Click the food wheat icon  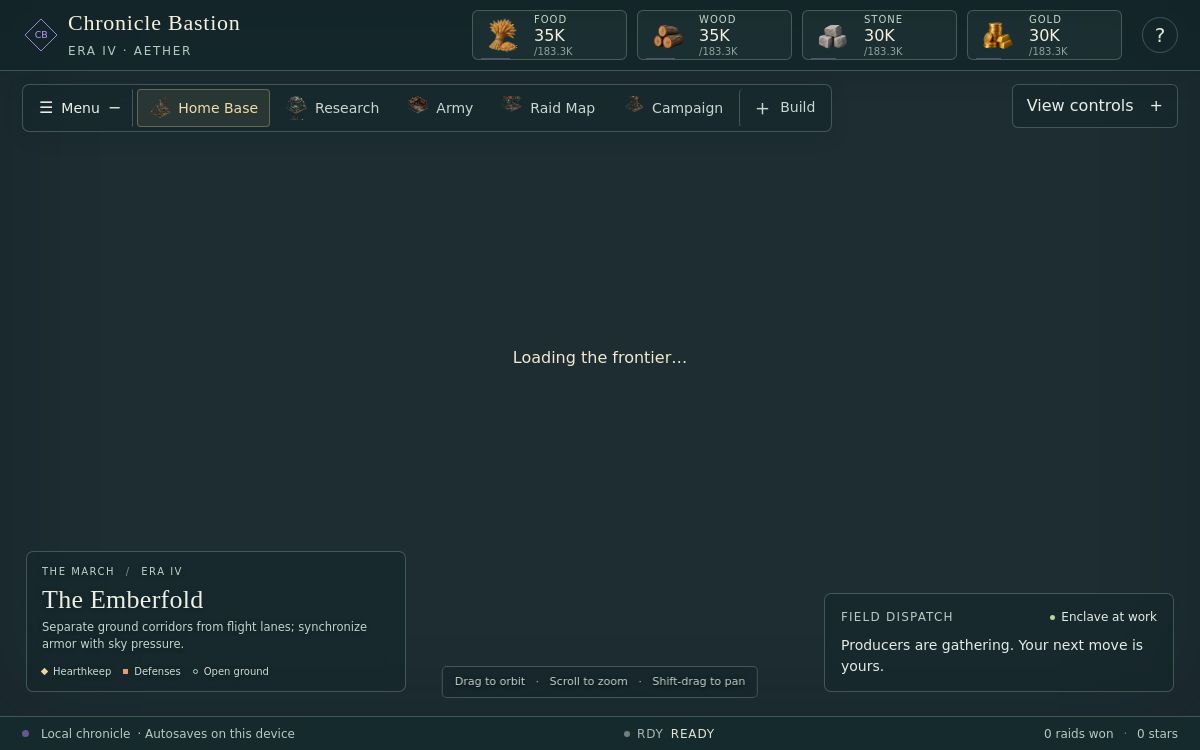(x=502, y=36)
